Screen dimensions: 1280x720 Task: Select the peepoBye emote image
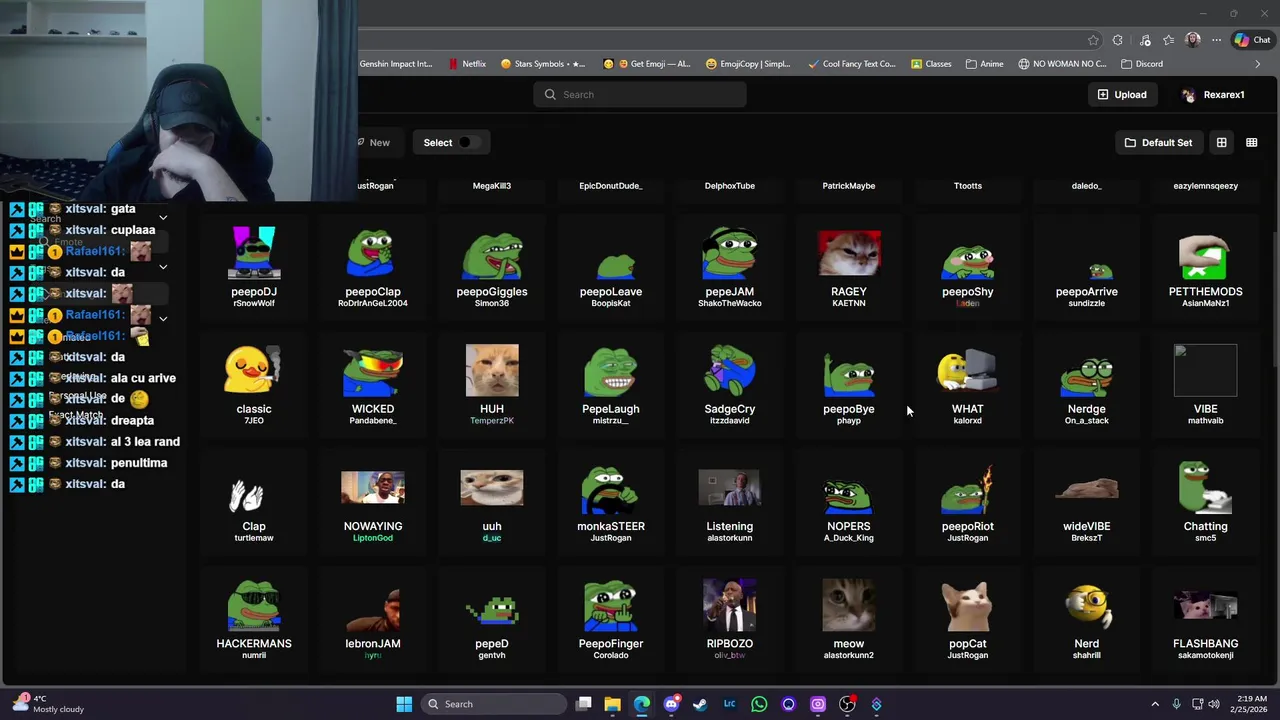pyautogui.click(x=849, y=375)
